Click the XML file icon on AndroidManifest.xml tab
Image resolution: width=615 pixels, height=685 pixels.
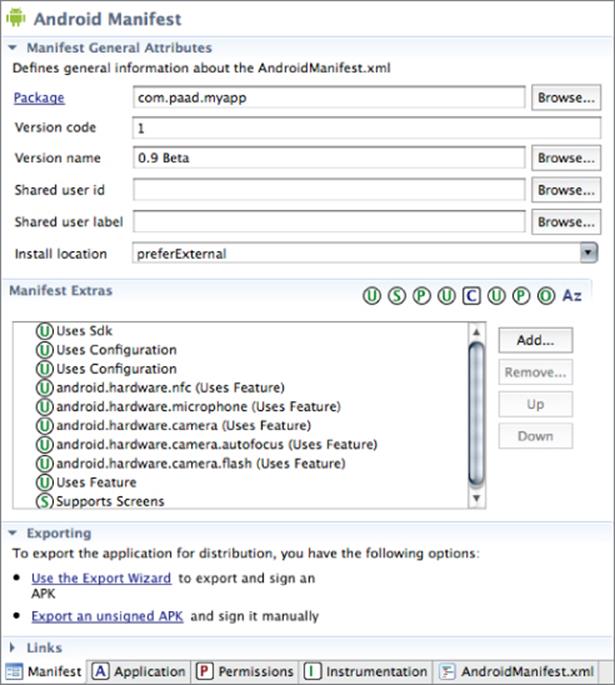click(x=448, y=671)
